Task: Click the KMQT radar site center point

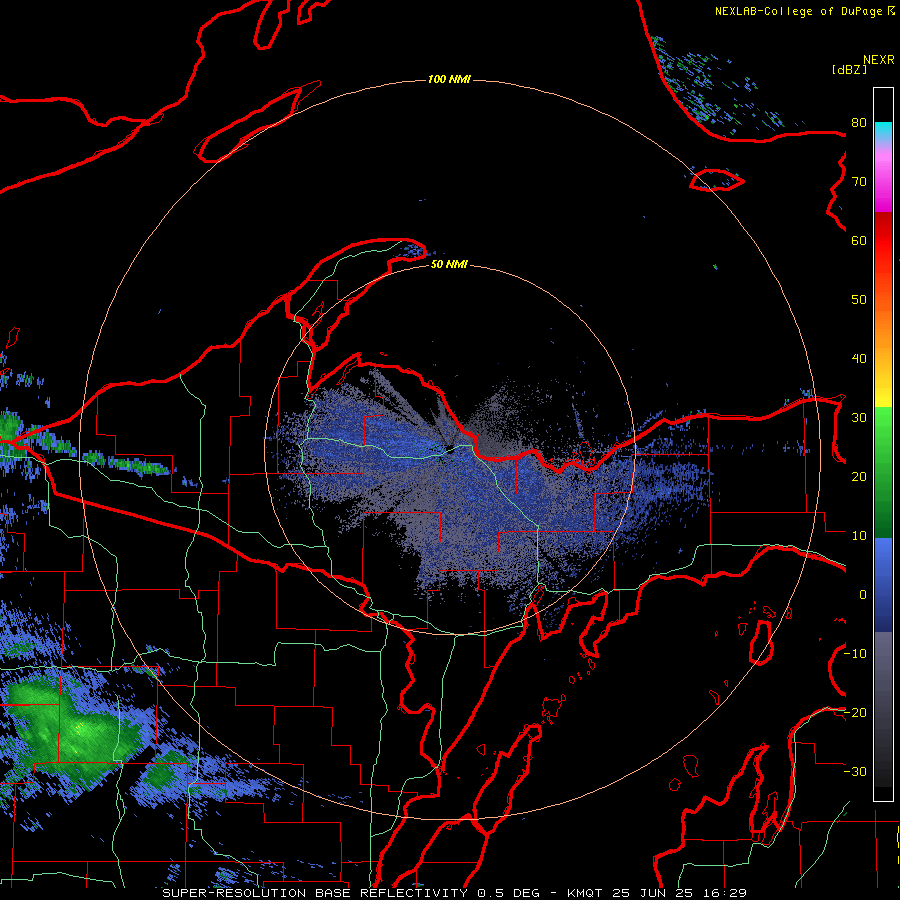Action: 448,449
